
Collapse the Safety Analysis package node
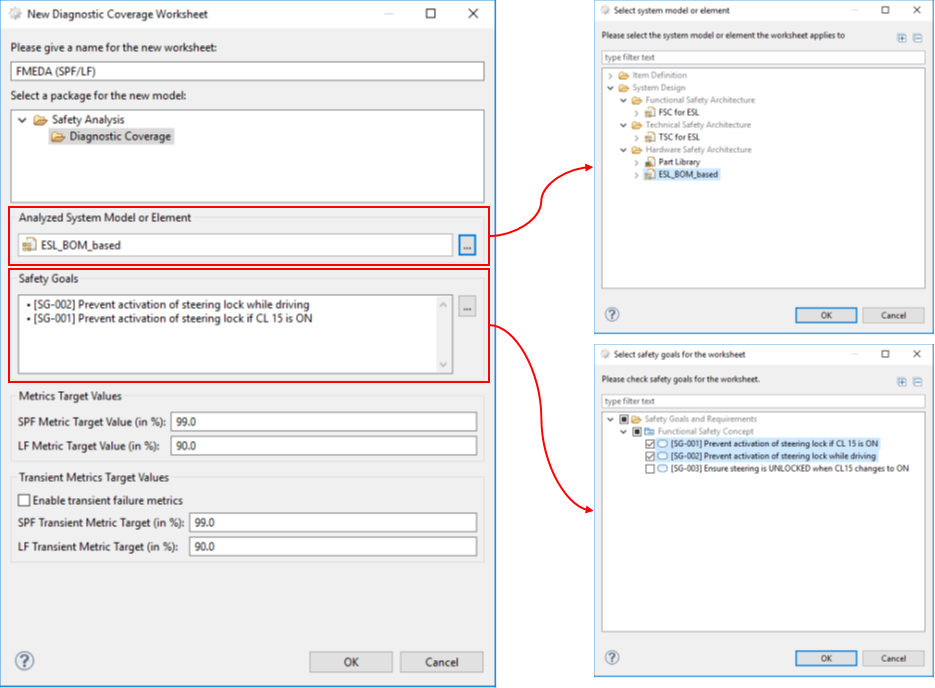pos(22,120)
